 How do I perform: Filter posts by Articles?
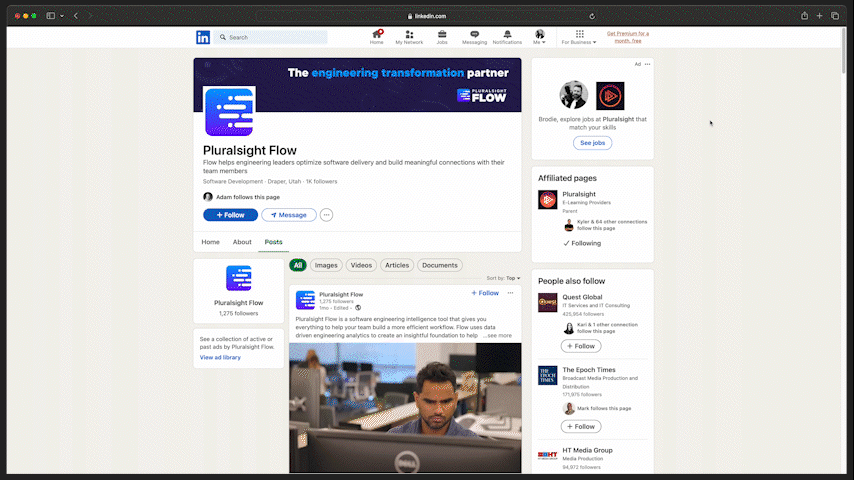tap(397, 265)
